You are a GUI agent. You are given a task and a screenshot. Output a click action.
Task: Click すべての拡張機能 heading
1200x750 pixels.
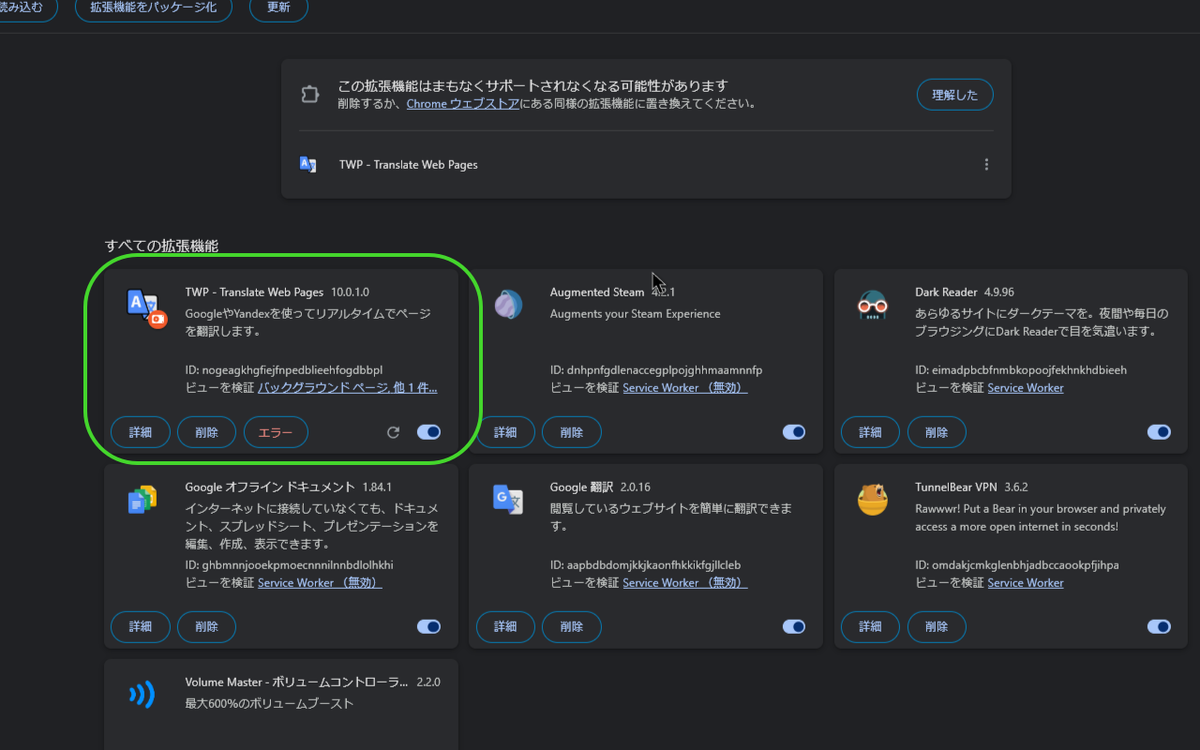[x=162, y=245]
